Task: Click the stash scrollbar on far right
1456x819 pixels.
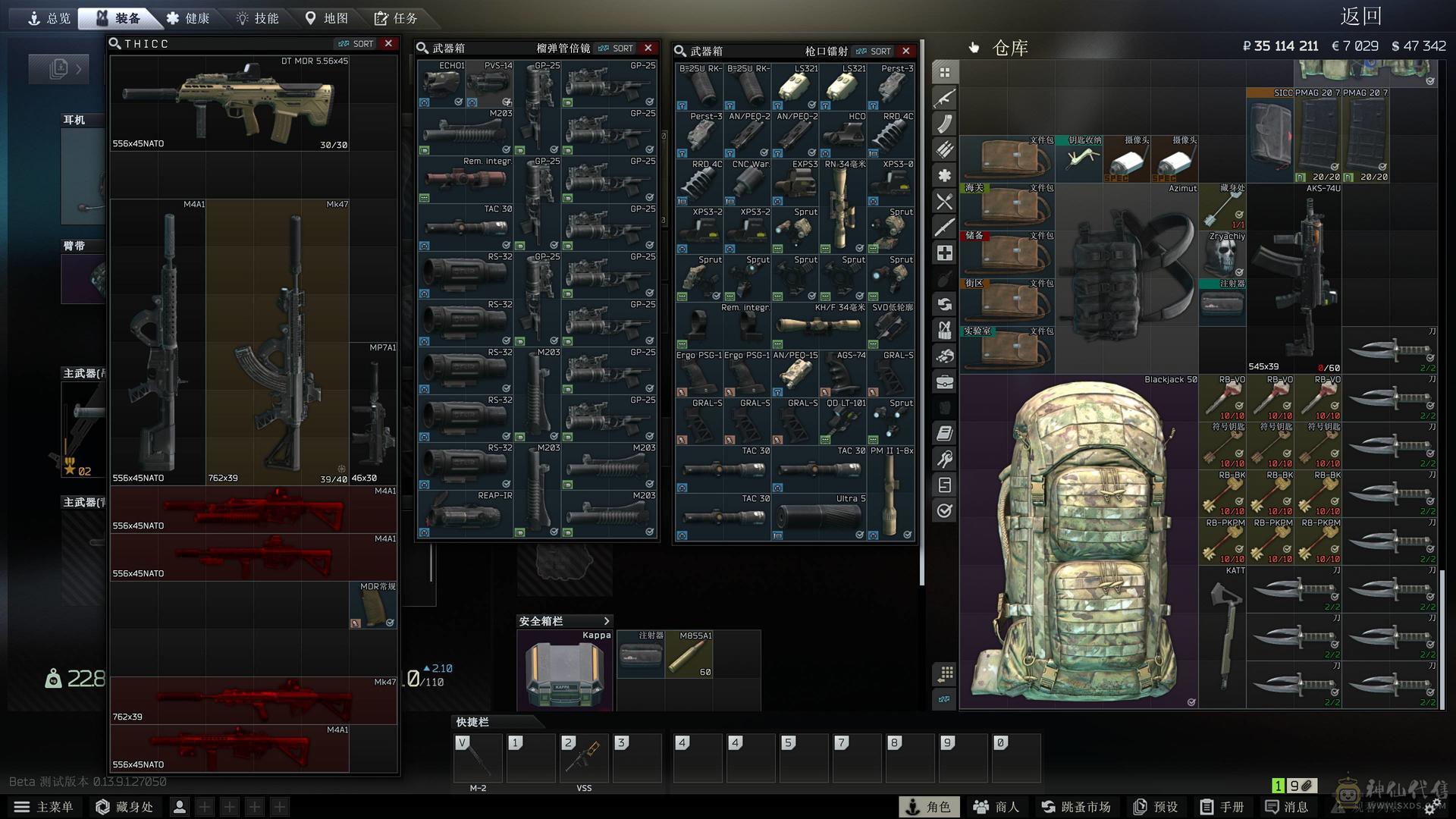Action: coord(1442,639)
